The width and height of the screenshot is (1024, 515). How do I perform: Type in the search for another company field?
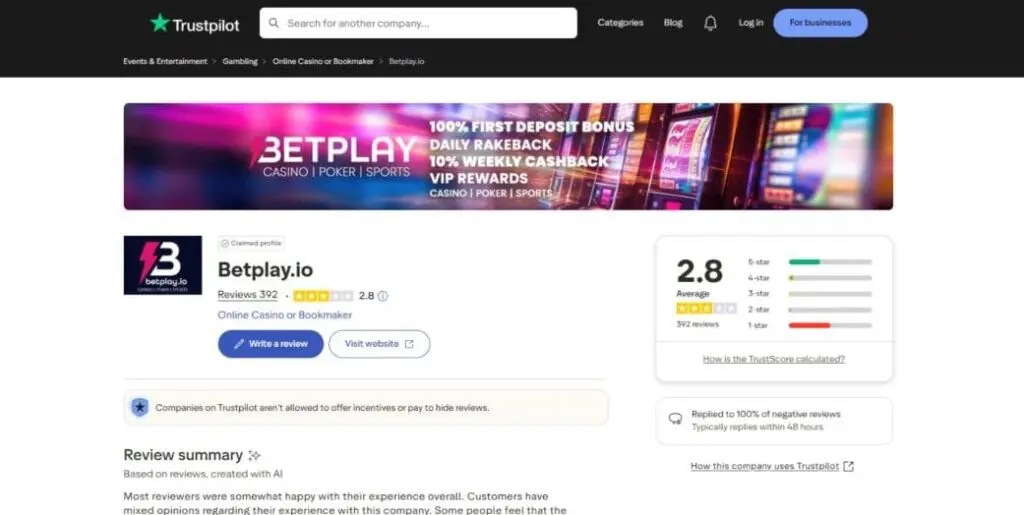pos(425,23)
